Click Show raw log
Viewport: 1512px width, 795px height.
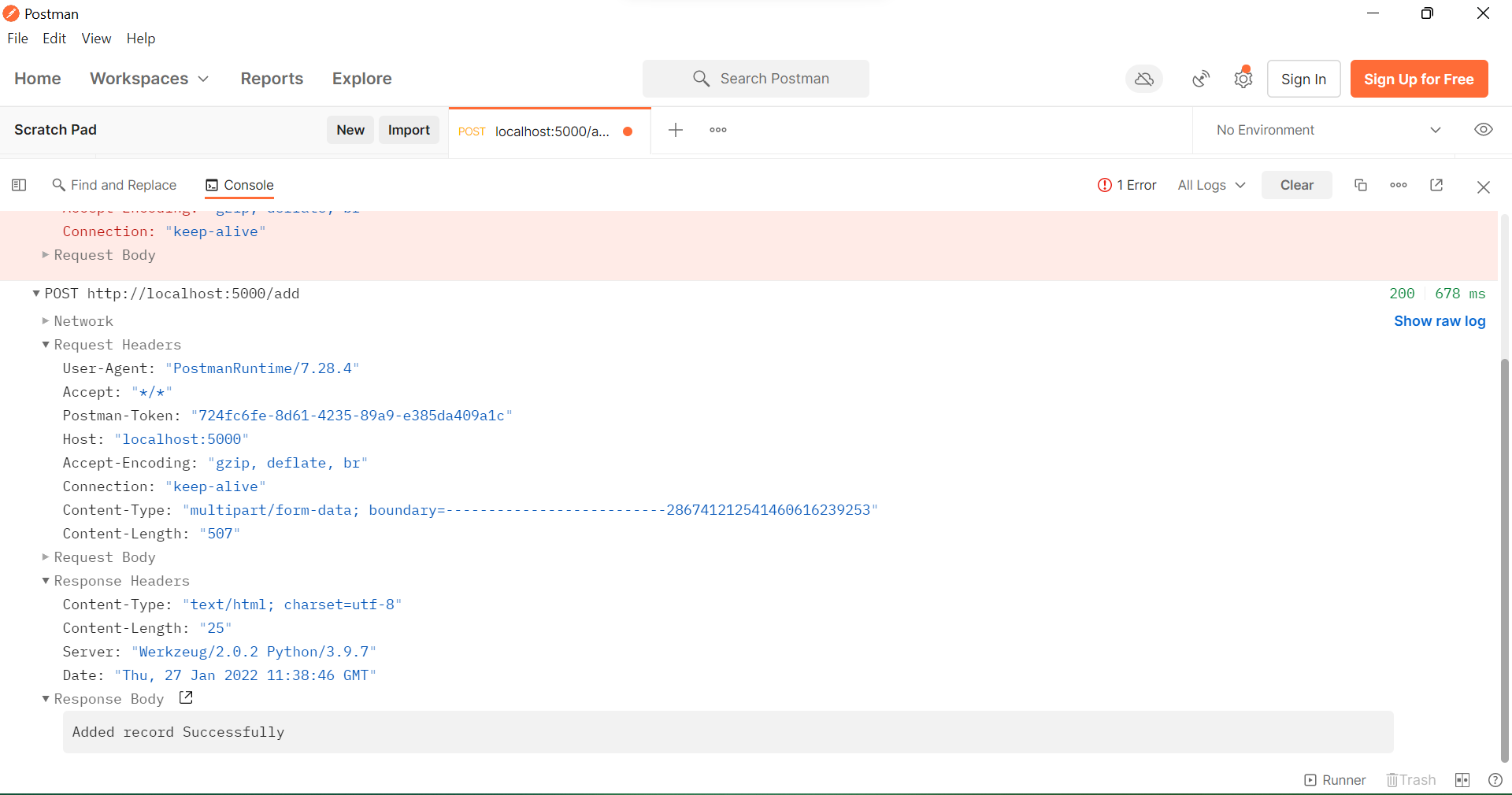click(x=1440, y=320)
